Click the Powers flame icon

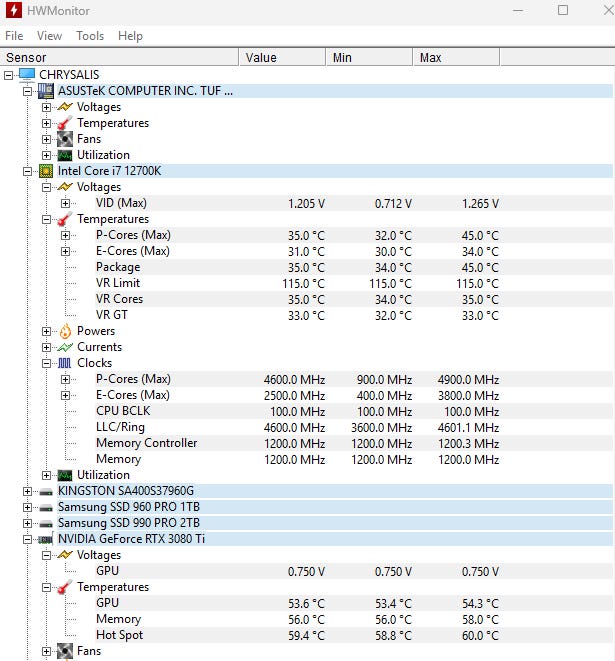point(65,331)
